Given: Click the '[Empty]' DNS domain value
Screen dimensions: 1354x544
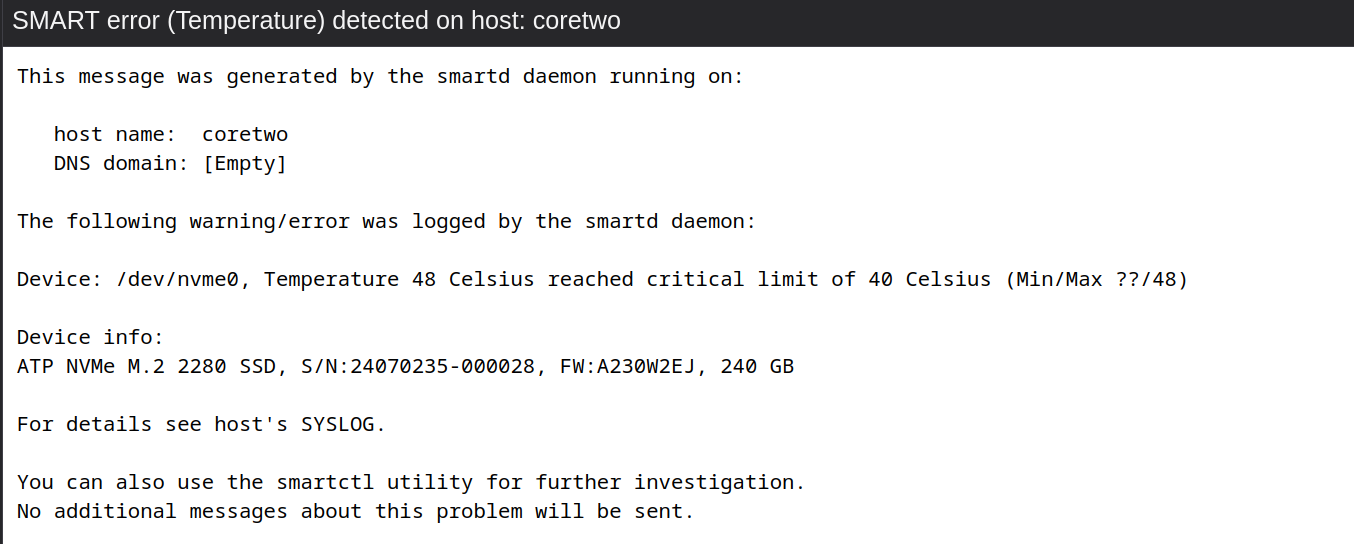Looking at the screenshot, I should coord(245,163).
